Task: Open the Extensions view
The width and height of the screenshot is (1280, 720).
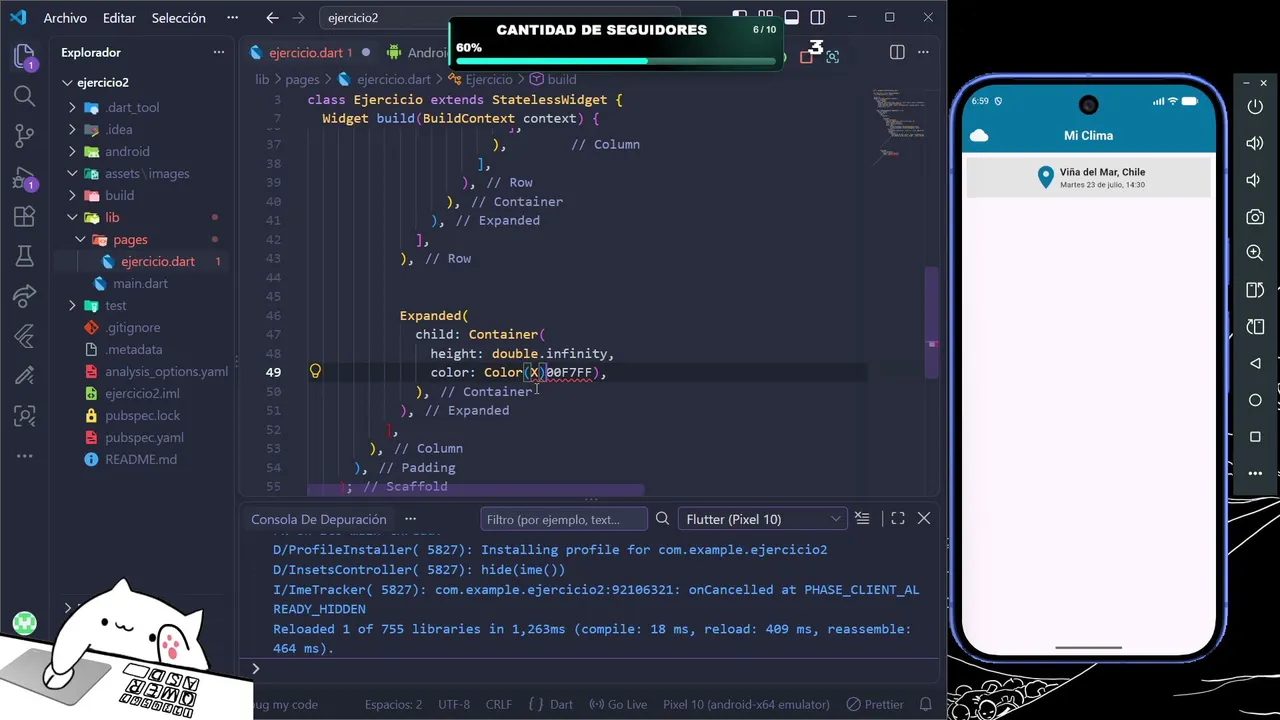Action: click(x=25, y=216)
